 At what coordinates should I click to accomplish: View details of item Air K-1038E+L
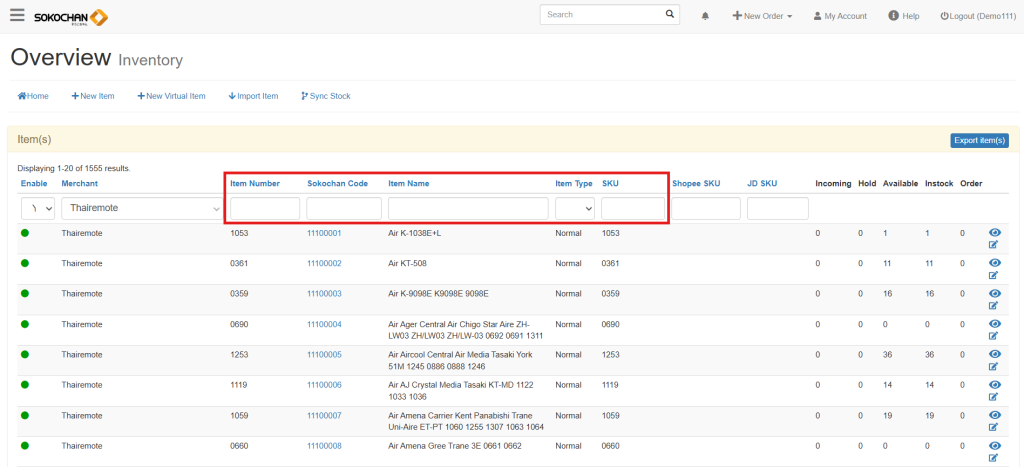pos(994,233)
